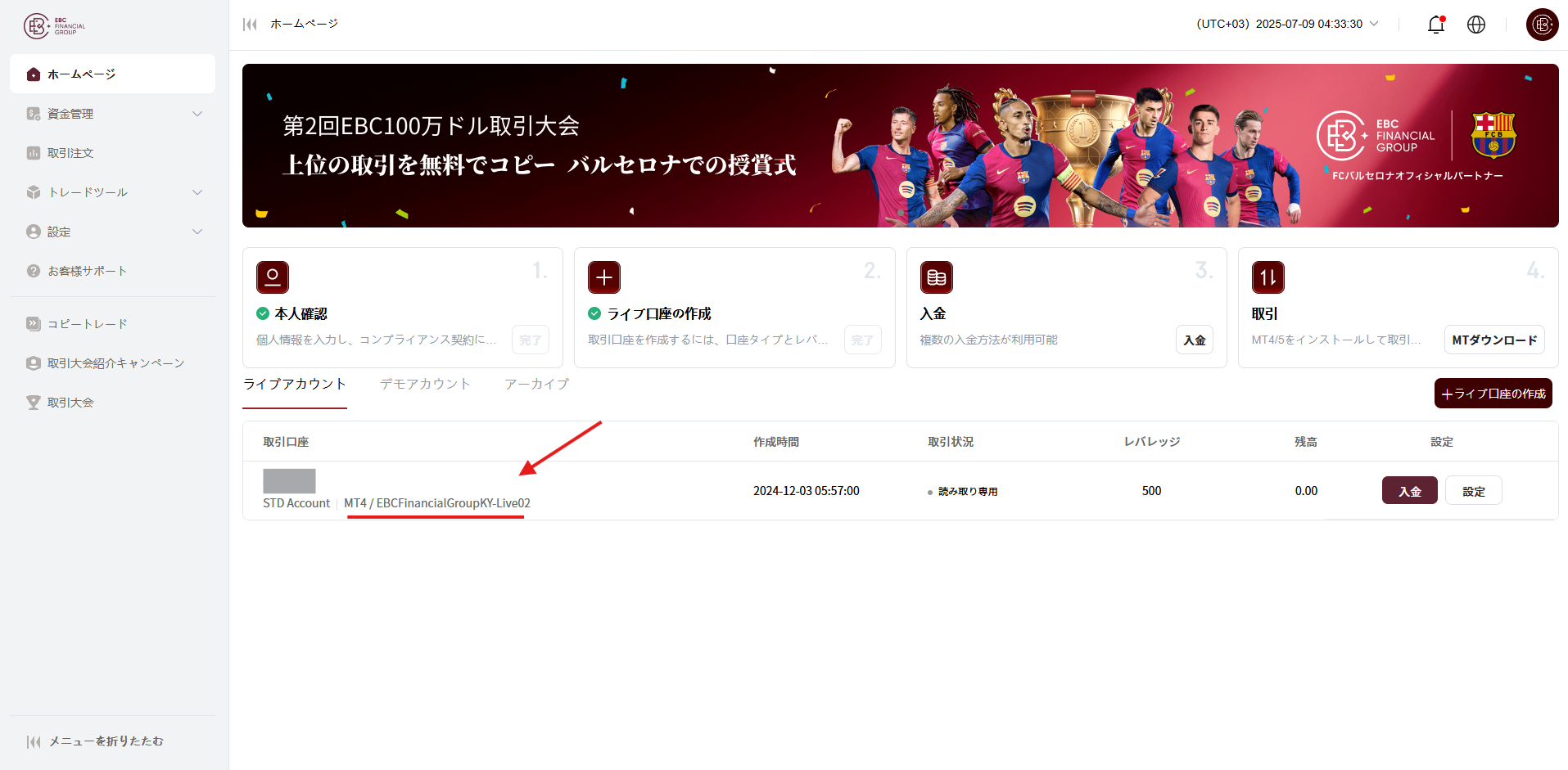Expand the トレードツール chevron
This screenshot has height=770, width=1568.
pyautogui.click(x=197, y=192)
